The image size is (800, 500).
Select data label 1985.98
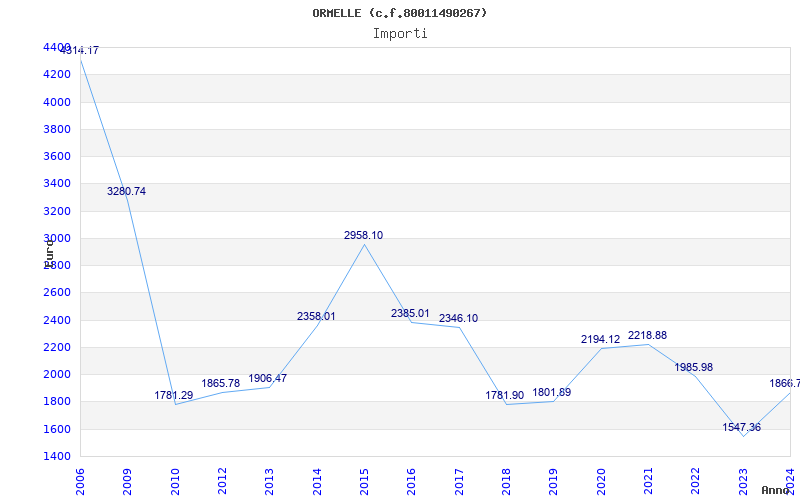click(x=694, y=367)
